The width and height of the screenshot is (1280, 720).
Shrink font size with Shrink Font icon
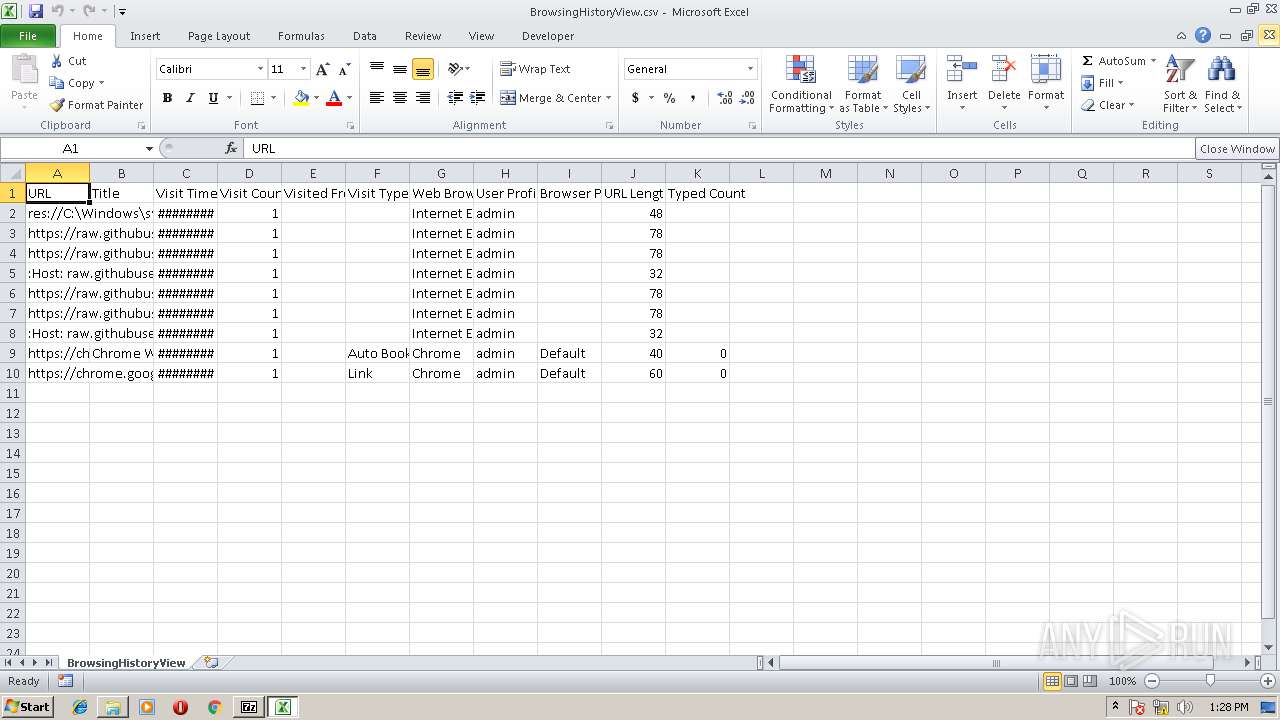[x=344, y=69]
